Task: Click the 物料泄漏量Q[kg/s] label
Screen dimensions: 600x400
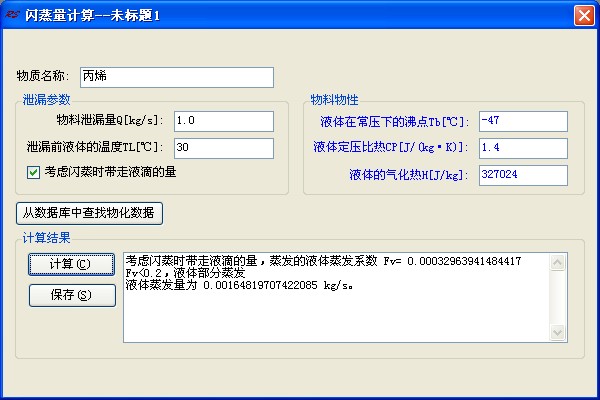Action: pos(110,120)
